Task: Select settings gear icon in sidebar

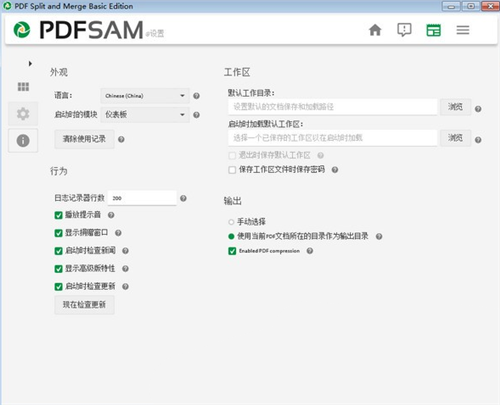Action: point(23,114)
